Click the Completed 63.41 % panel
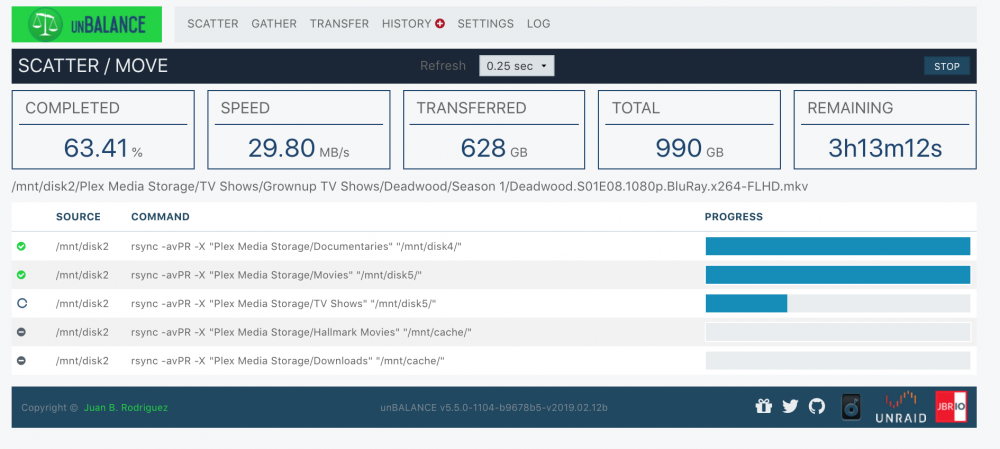 coord(103,129)
